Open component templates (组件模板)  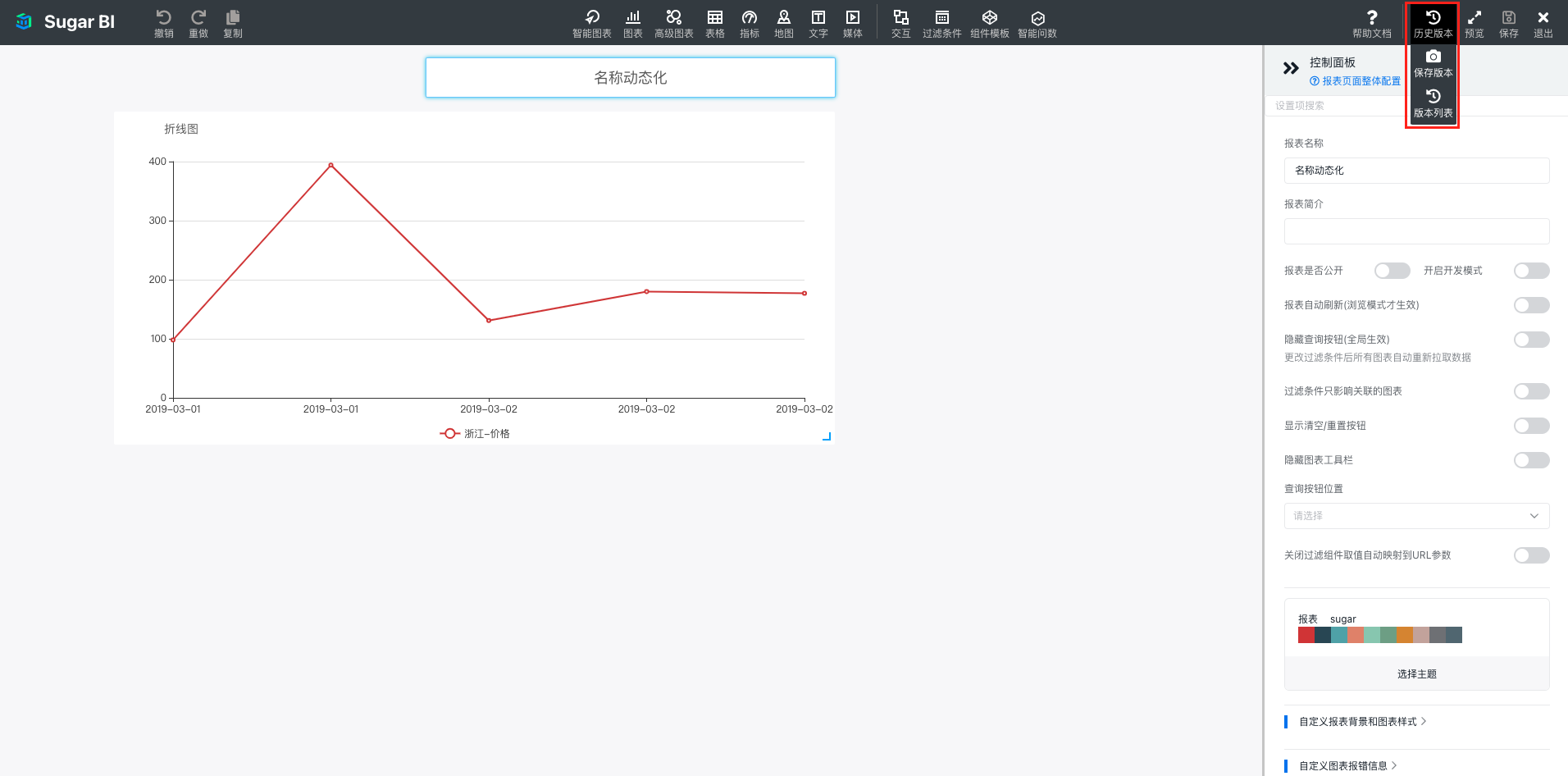tap(990, 23)
